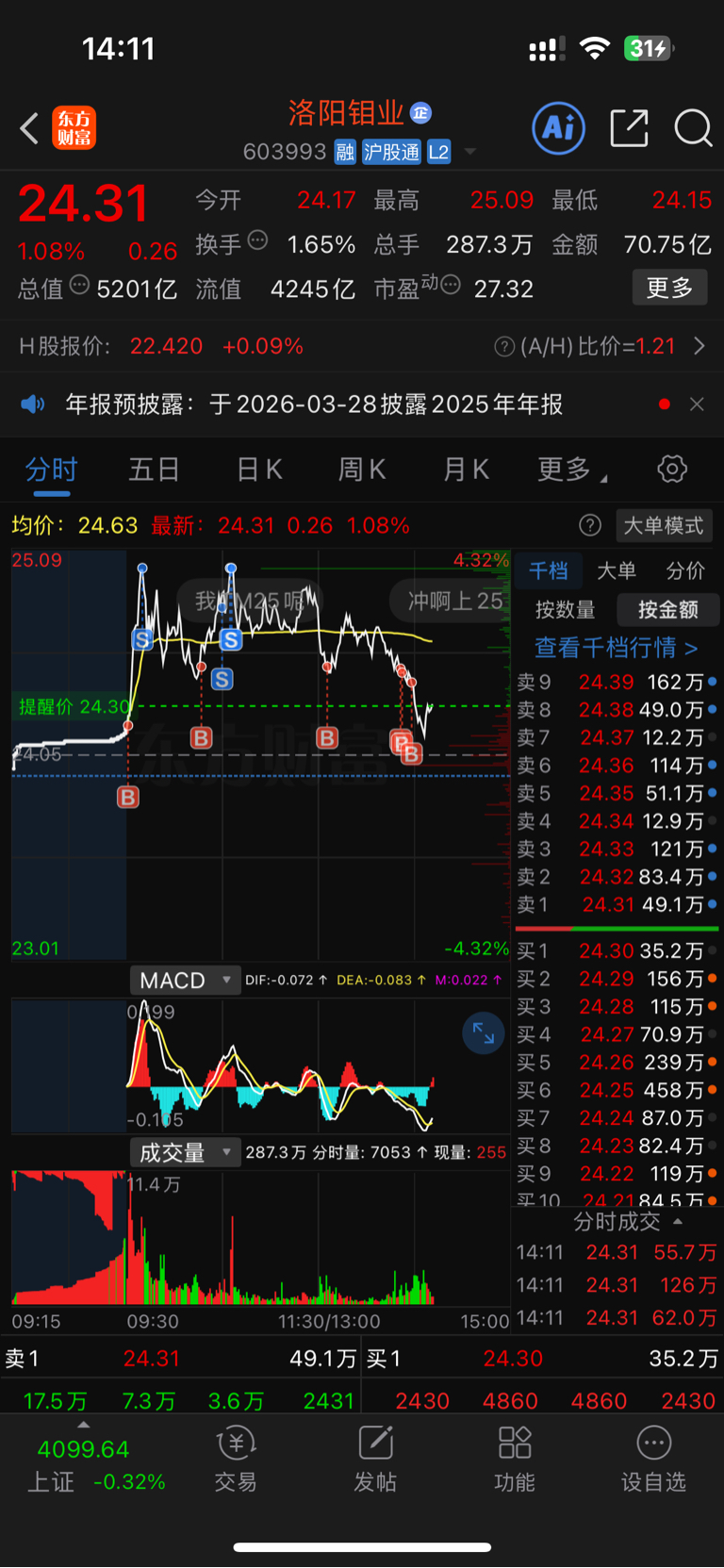Switch to 日K chart tab
This screenshot has width=724, height=1568.
coord(258,469)
